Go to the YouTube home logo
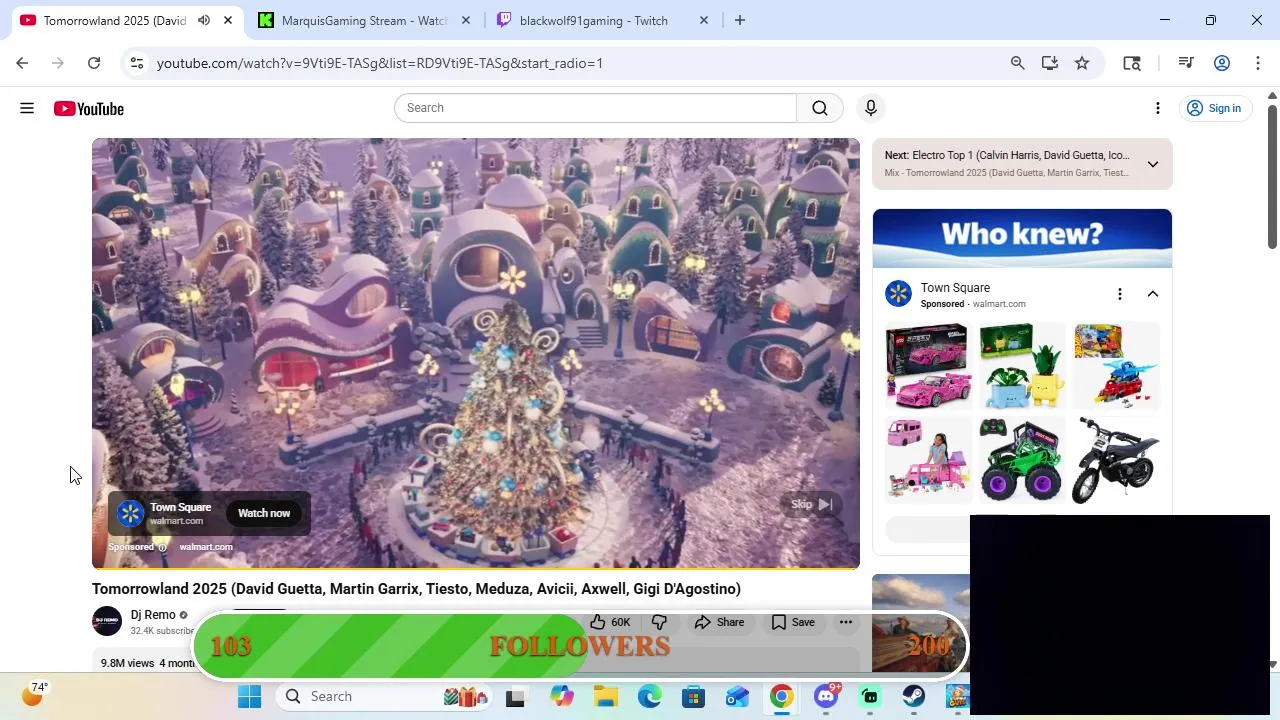The width and height of the screenshot is (1280, 720). tap(89, 108)
